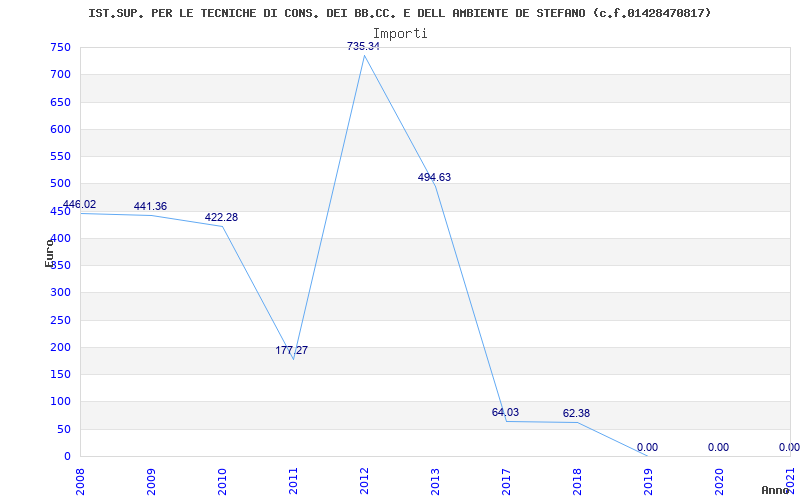The height and width of the screenshot is (500, 800).
Task: Click the IST.SUP. chart title text
Action: click(x=399, y=13)
